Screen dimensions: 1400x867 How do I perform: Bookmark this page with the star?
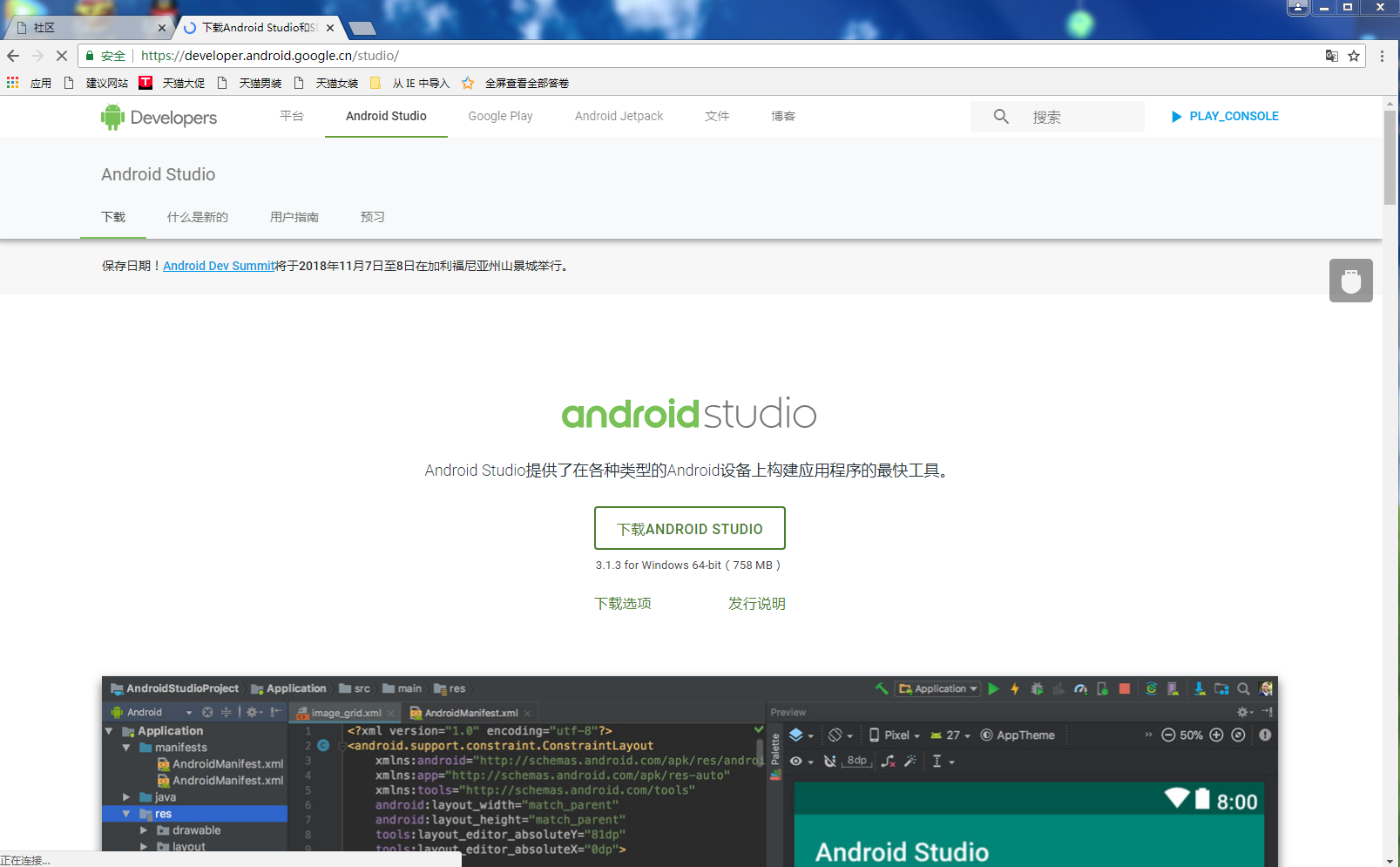[x=1354, y=56]
